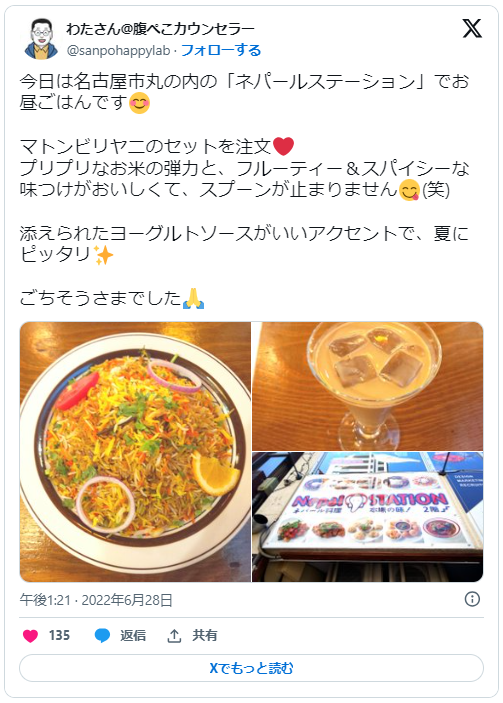Open the tweet info circle icon
The width and height of the screenshot is (503, 703).
point(472,599)
